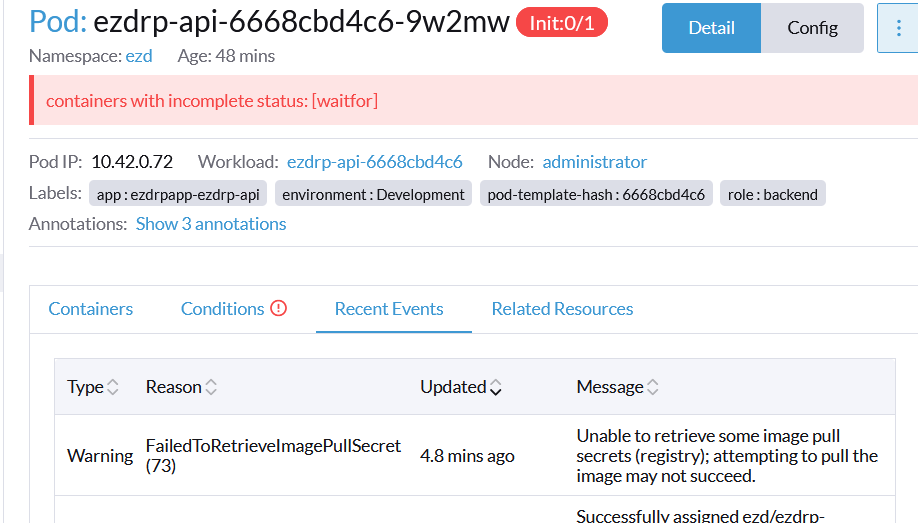Screen dimensions: 918x523
Task: Click label app : ezdrpapp-ezdrp-api
Action: pos(178,194)
